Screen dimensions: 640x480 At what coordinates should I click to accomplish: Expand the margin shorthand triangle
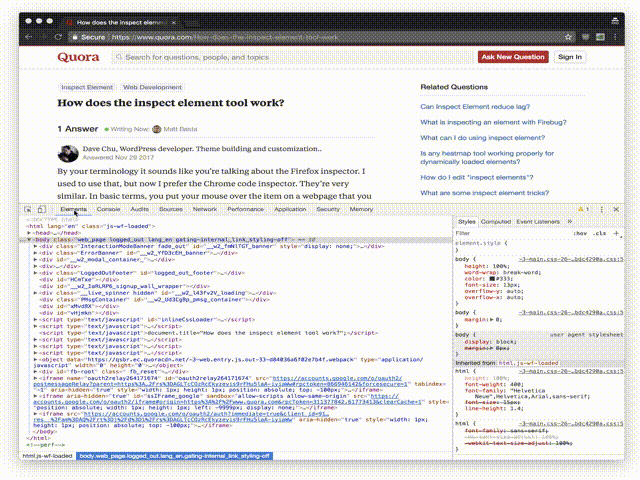pyautogui.click(x=492, y=320)
